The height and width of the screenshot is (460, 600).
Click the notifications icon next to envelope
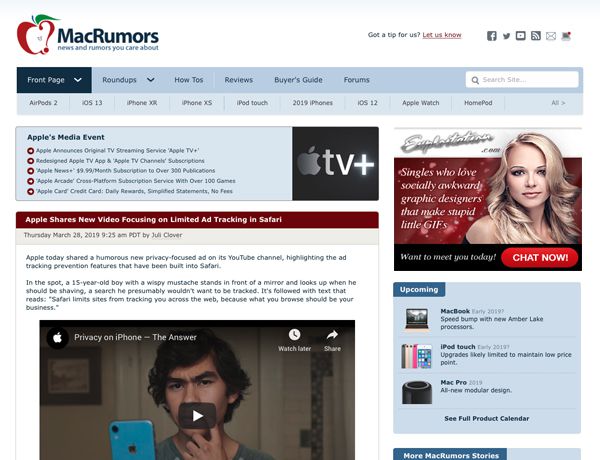pos(566,36)
